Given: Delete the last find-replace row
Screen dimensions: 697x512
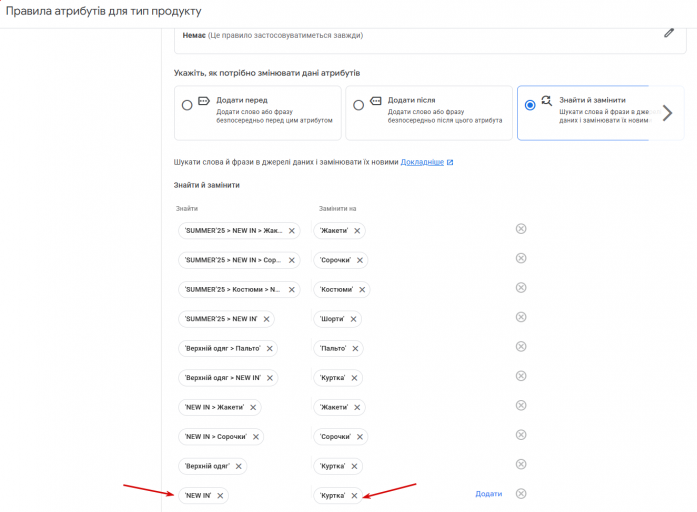Looking at the screenshot, I should pyautogui.click(x=520, y=493).
